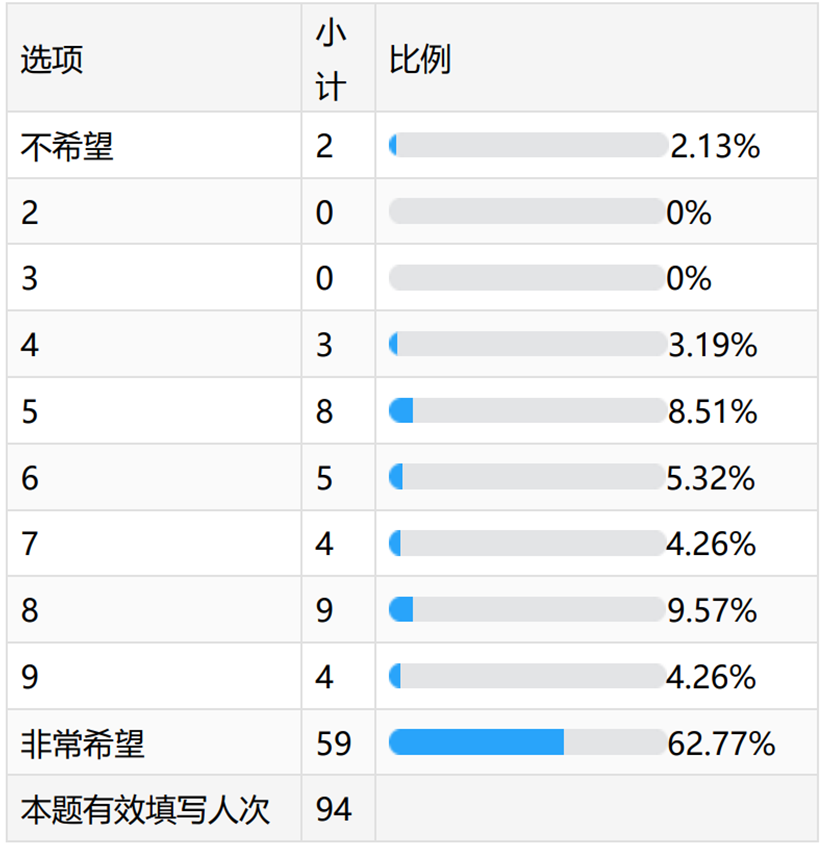Image resolution: width=823 pixels, height=849 pixels.
Task: Click the 3.19% percentage text
Action: (712, 345)
